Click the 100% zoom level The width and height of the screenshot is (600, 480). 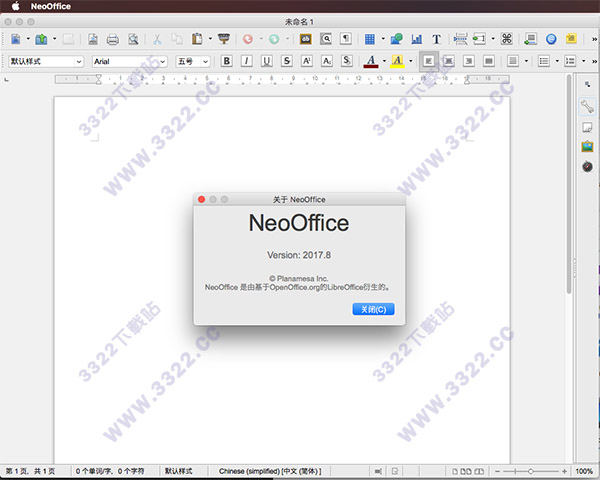click(584, 471)
